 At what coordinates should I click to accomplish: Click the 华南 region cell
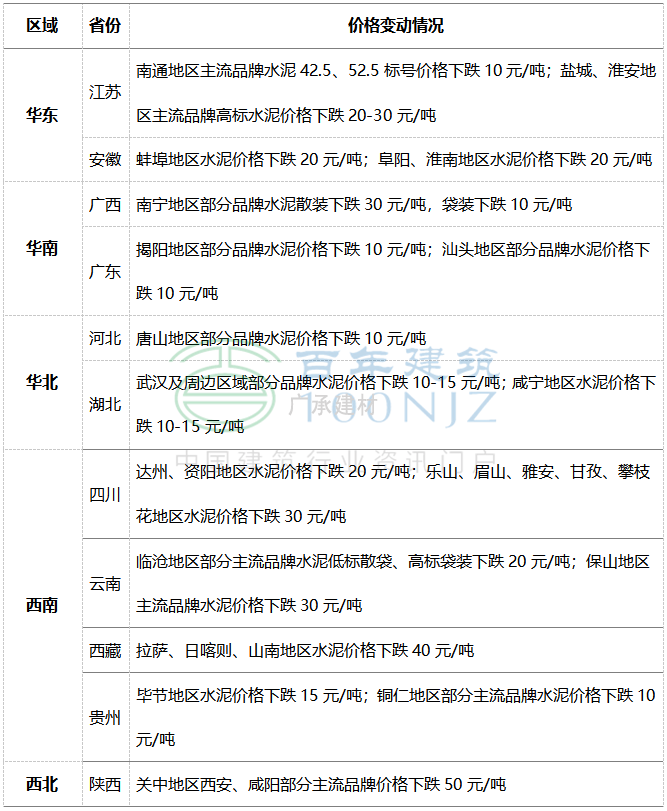42,248
